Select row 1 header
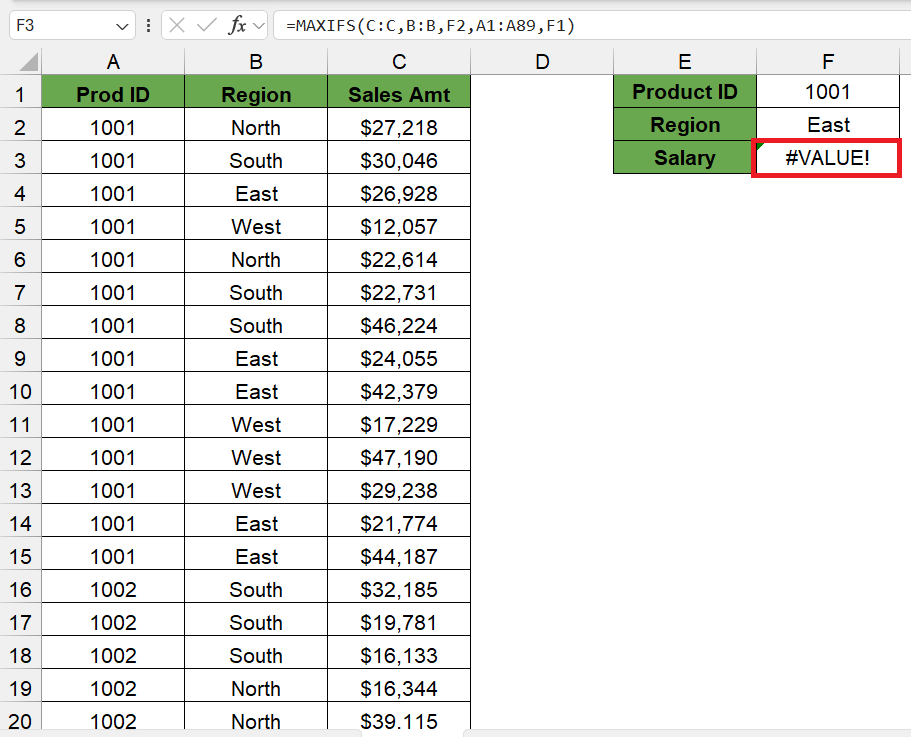 (20, 94)
